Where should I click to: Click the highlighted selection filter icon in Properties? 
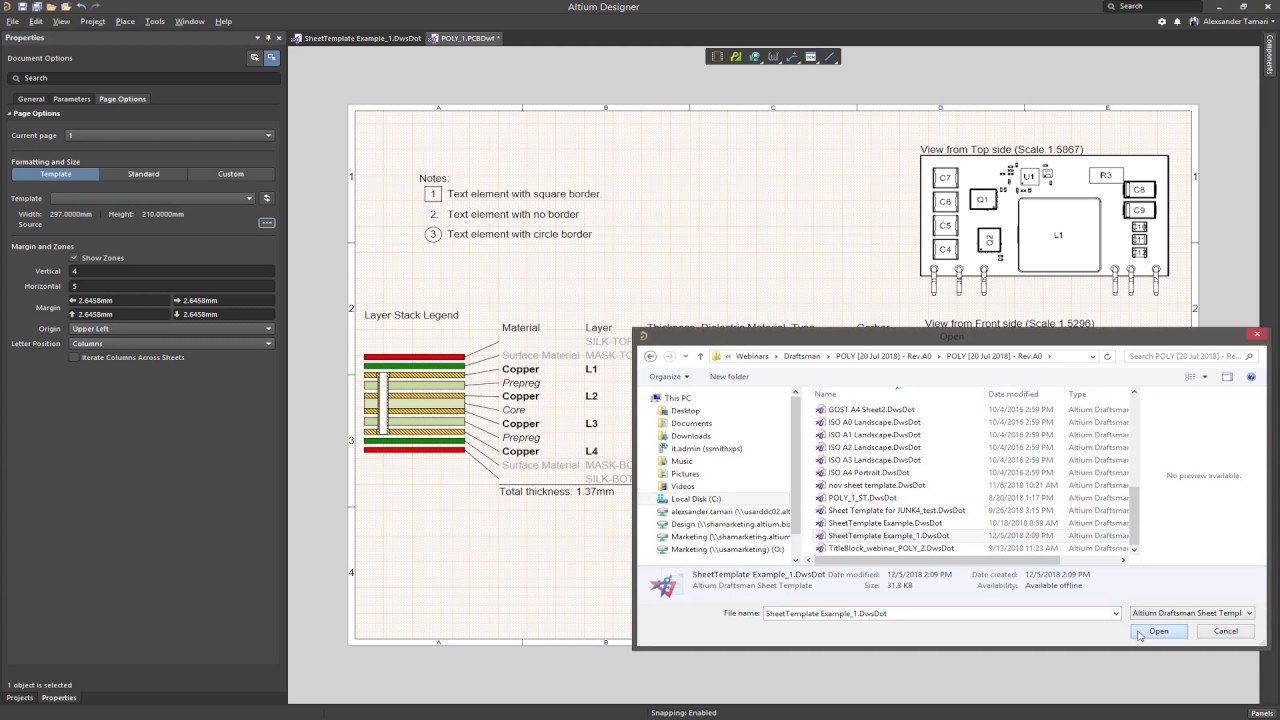click(x=271, y=58)
